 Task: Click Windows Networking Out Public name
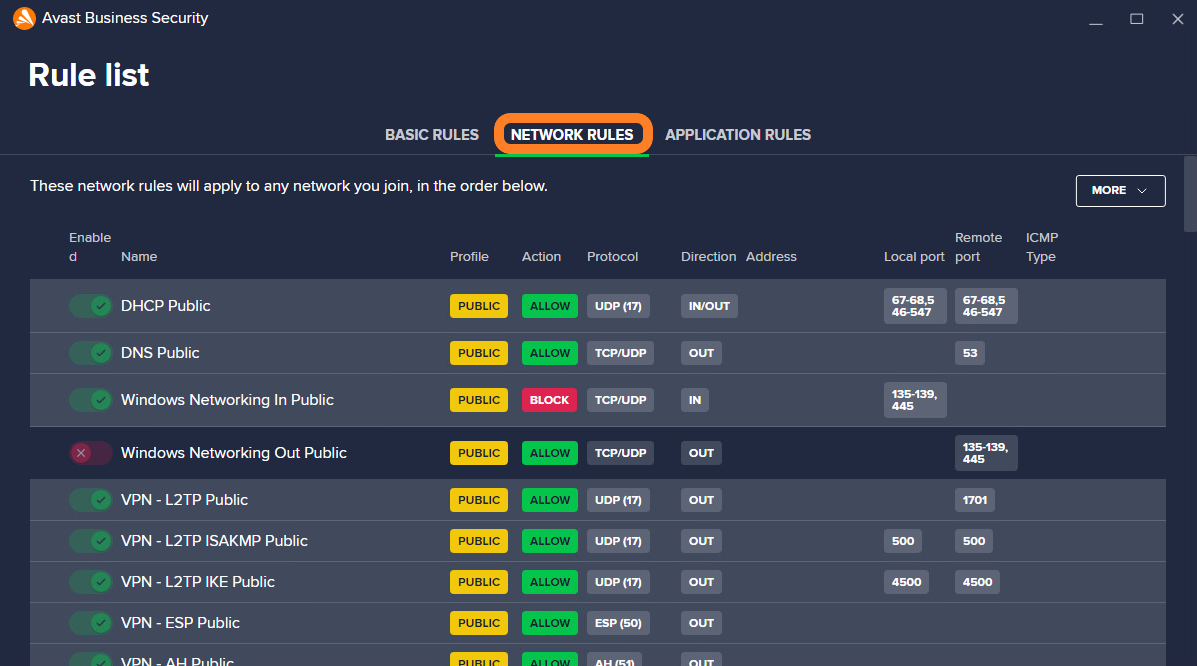pyautogui.click(x=234, y=453)
